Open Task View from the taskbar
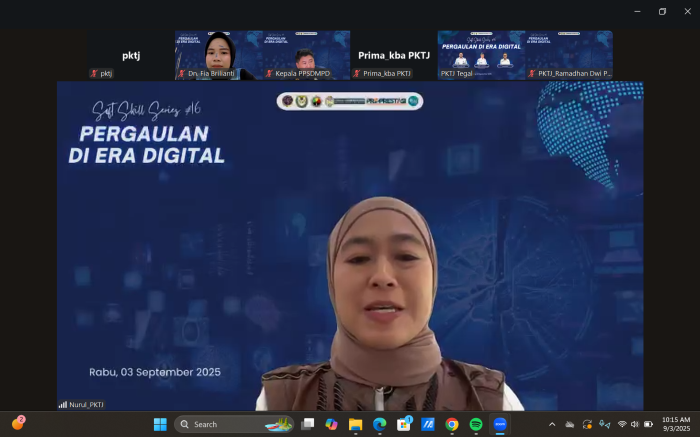Viewport: 700px width, 437px height. coord(307,424)
